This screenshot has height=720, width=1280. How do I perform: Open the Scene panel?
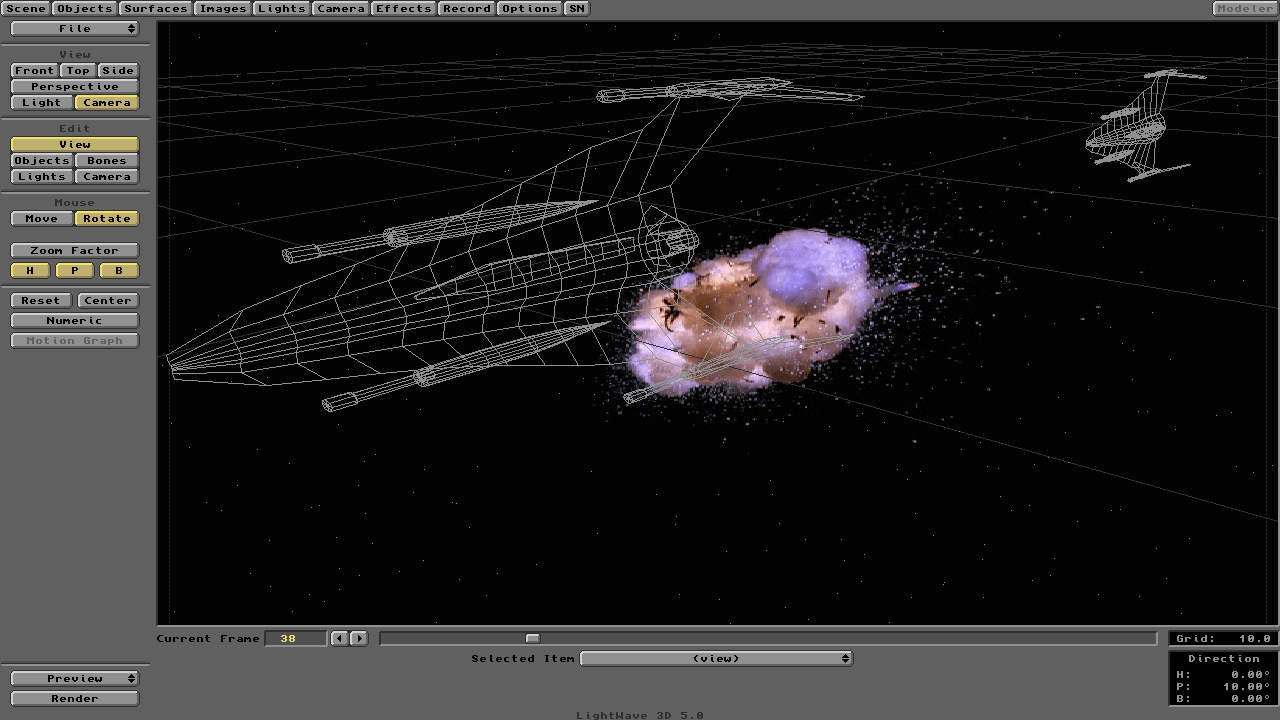[x=26, y=8]
